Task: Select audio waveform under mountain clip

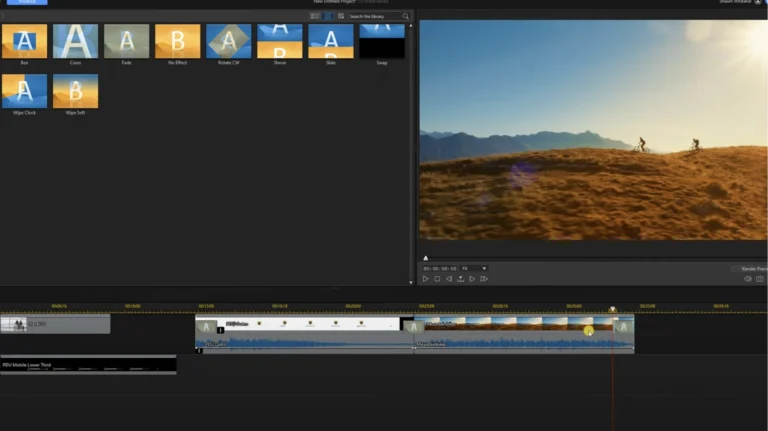Action: [524, 344]
